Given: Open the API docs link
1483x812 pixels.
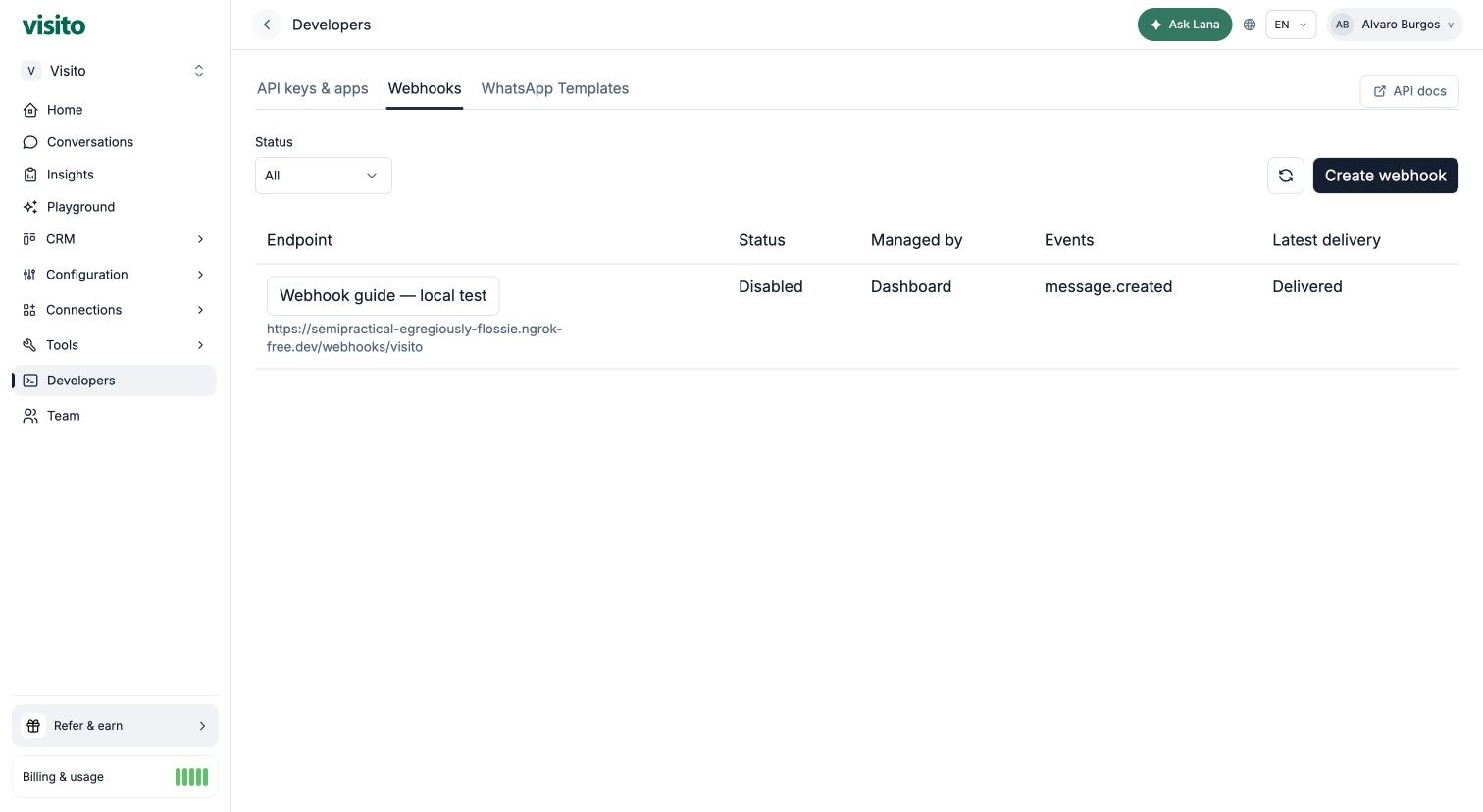Looking at the screenshot, I should coord(1409,91).
